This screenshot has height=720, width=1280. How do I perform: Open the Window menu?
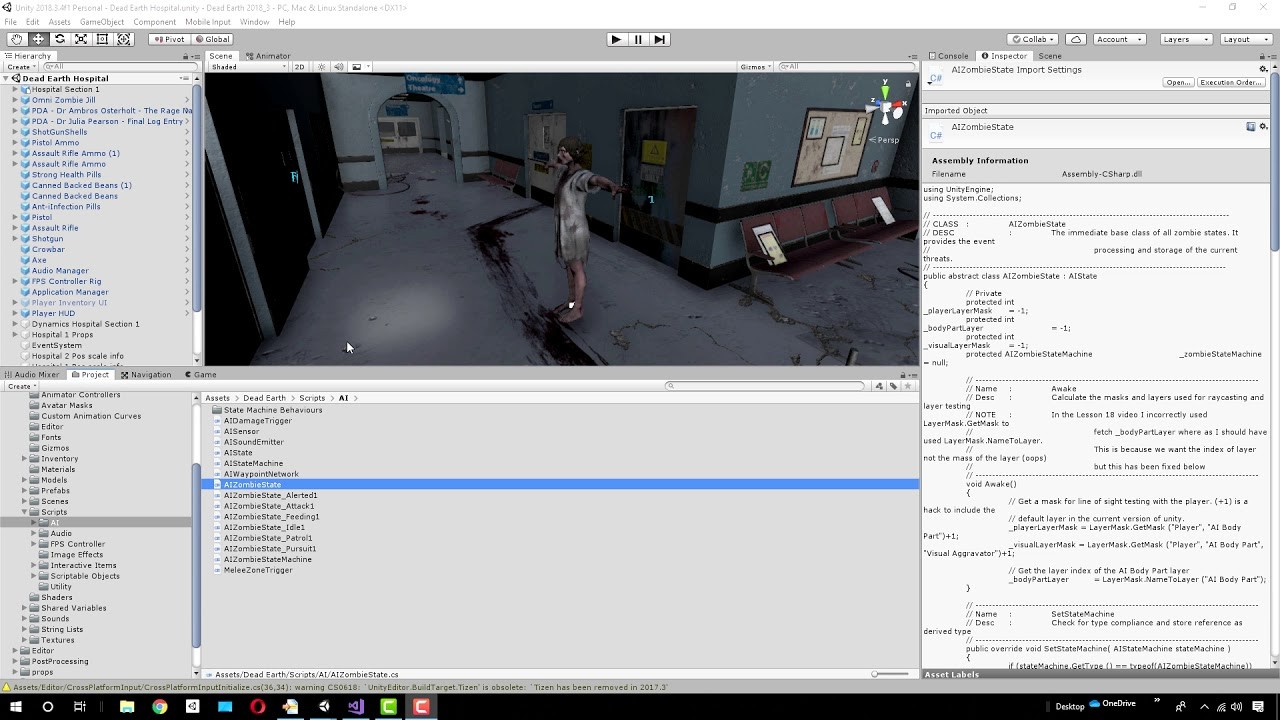[x=254, y=21]
